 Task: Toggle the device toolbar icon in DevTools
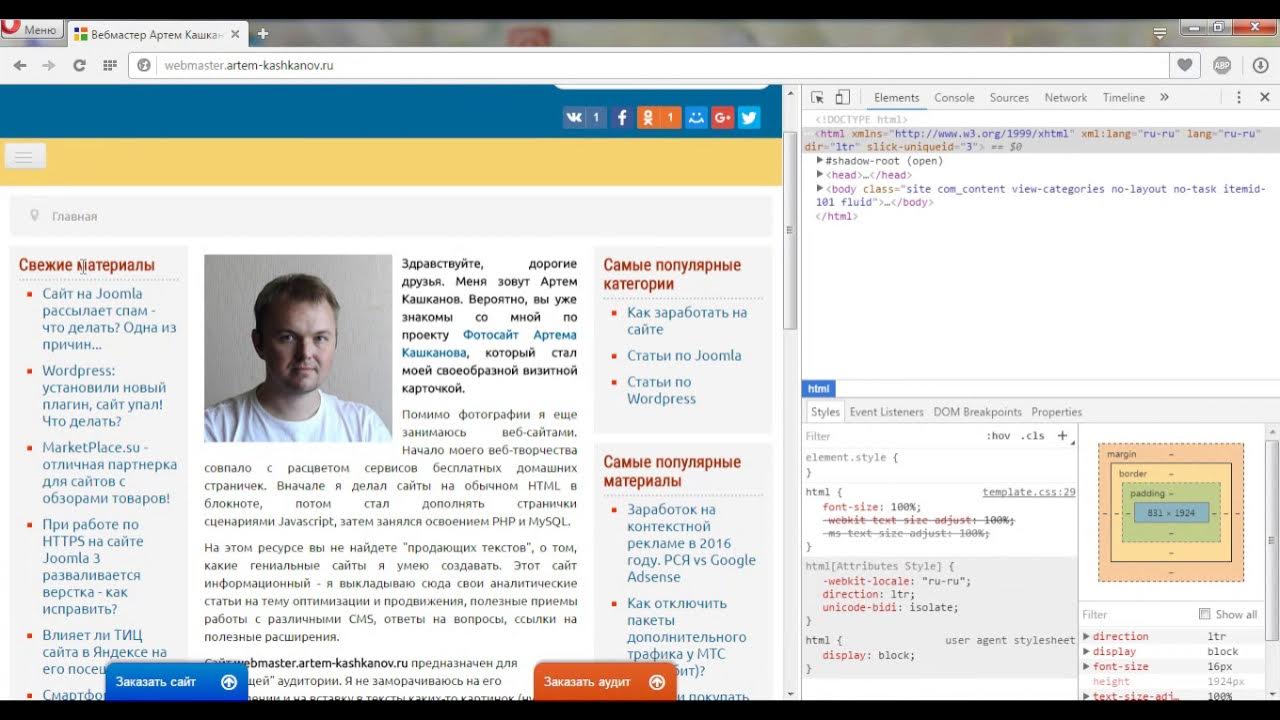(842, 97)
